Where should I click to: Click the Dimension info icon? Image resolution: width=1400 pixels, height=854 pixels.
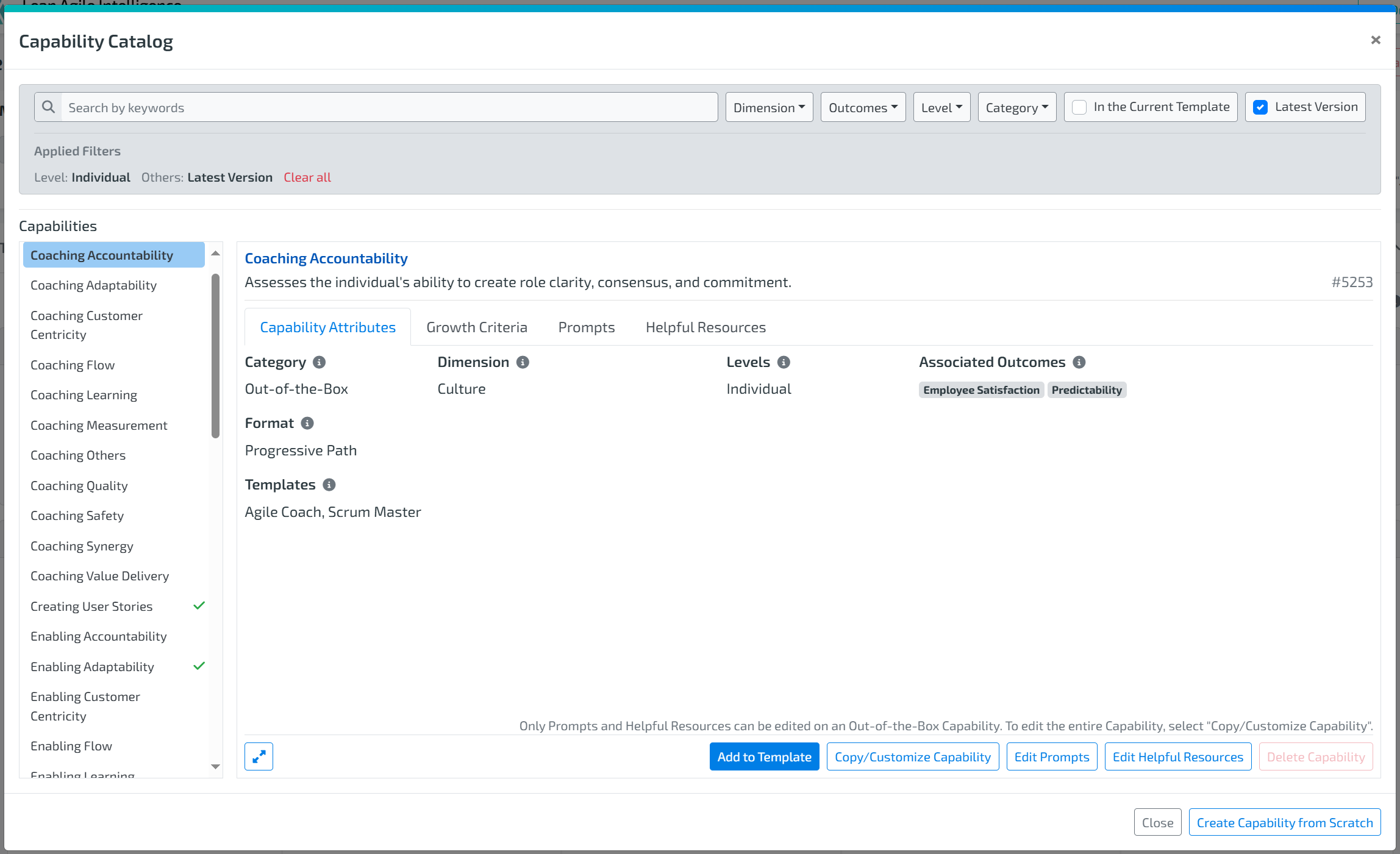point(523,362)
